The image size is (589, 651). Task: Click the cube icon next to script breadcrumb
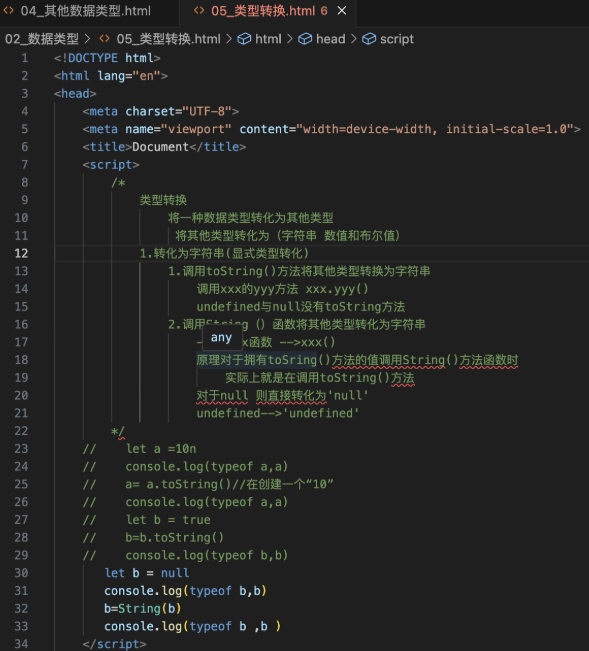[369, 39]
